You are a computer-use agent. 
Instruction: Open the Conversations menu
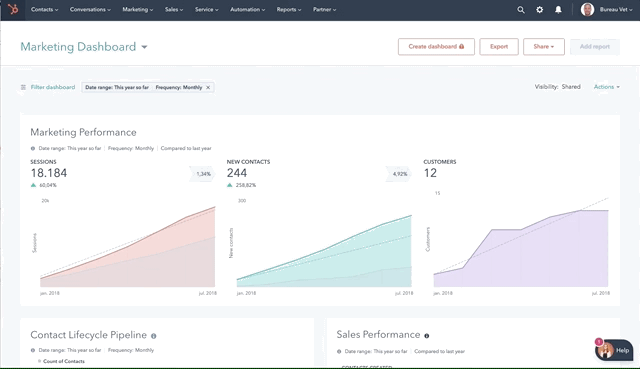coord(90,9)
